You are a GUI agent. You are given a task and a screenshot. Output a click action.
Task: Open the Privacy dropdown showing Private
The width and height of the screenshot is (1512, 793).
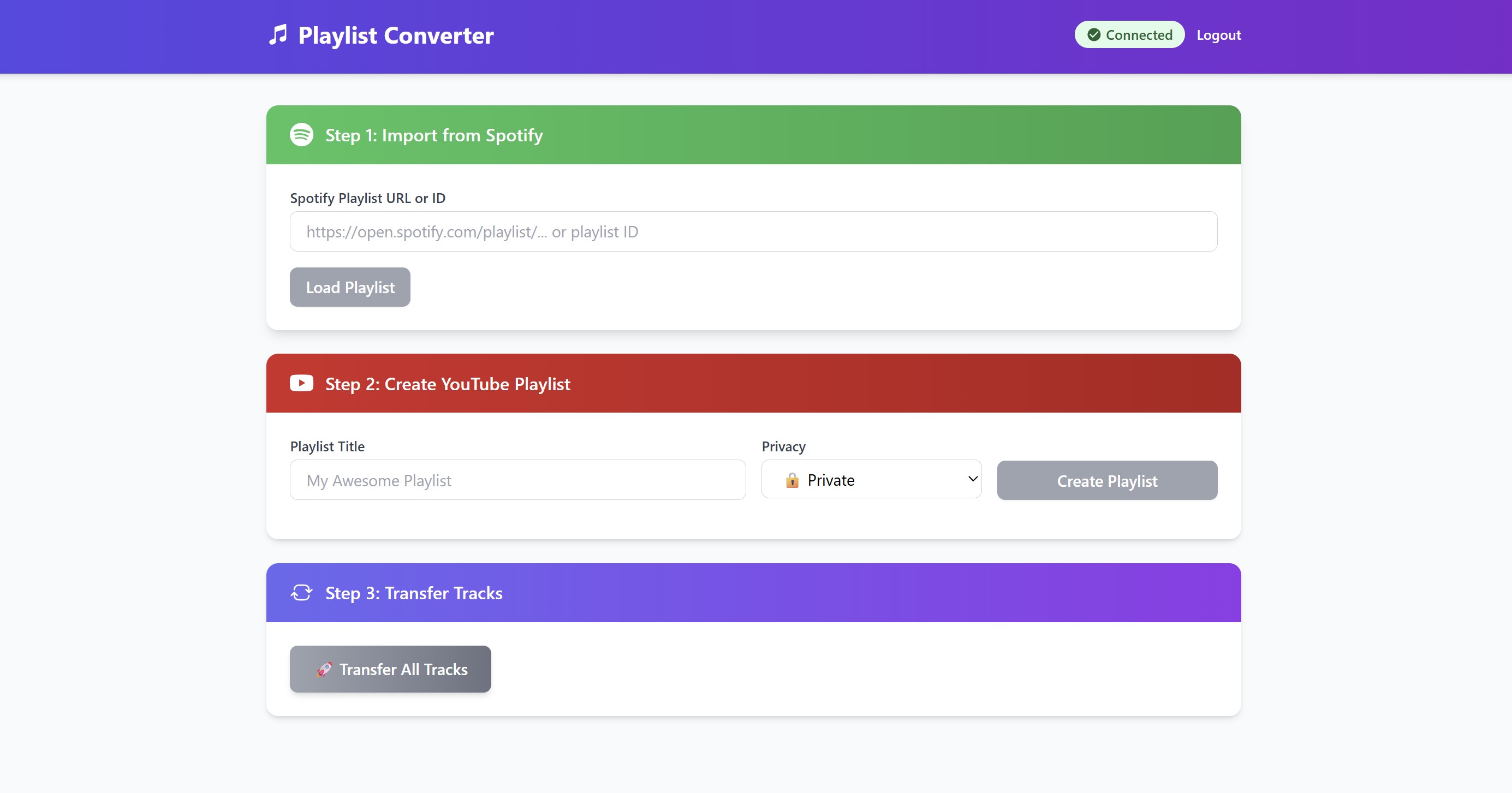click(871, 480)
